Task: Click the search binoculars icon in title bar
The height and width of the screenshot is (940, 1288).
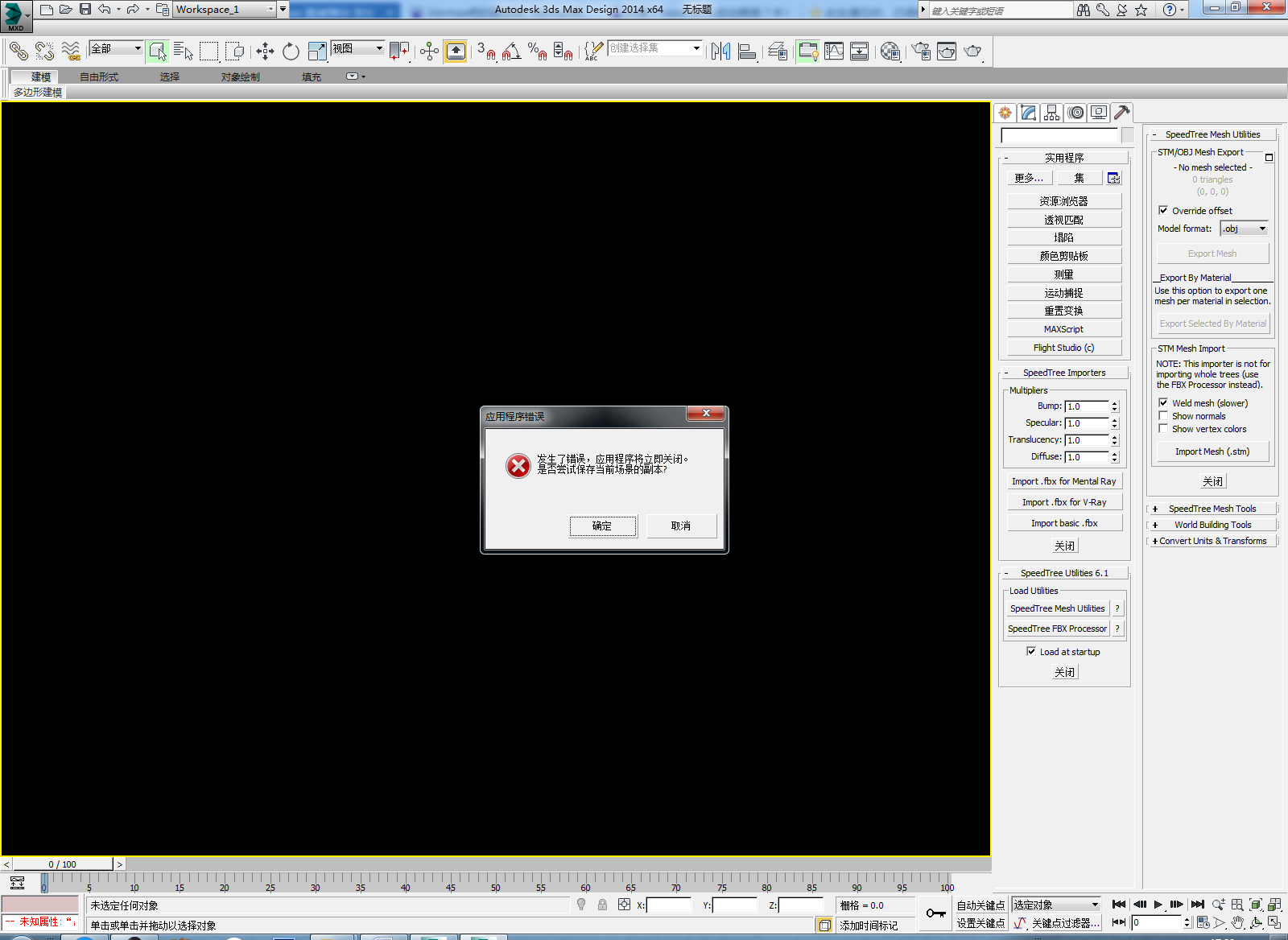Action: coord(1084,10)
